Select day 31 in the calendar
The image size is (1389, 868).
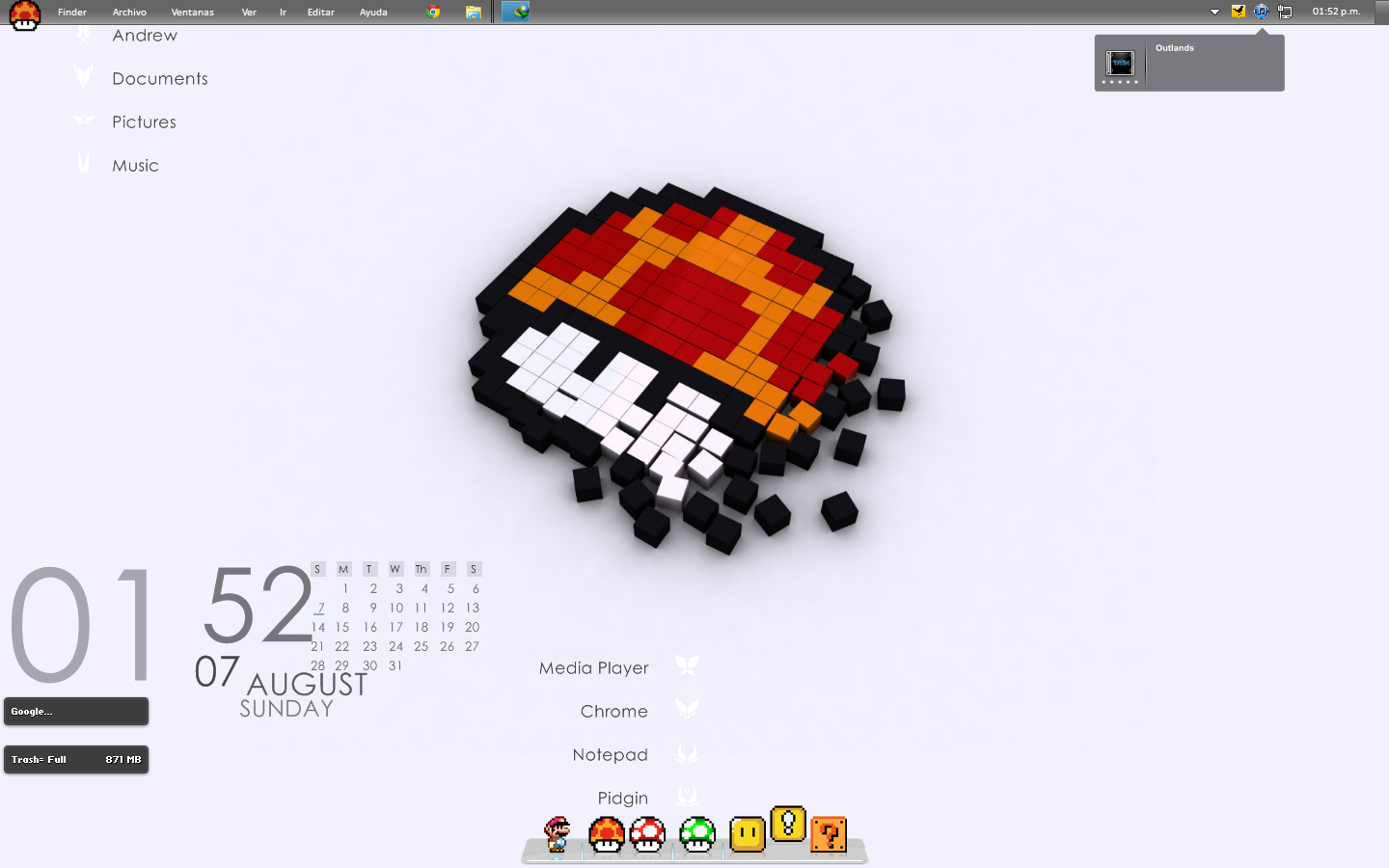coord(395,665)
